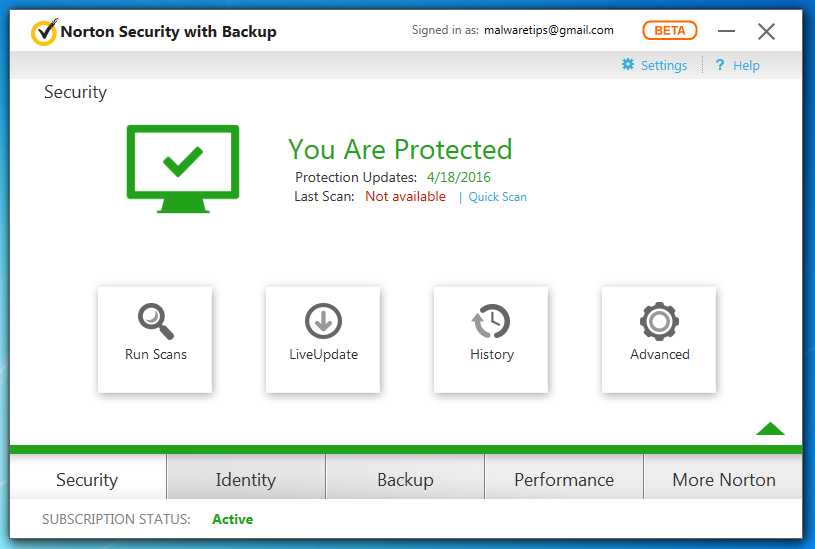
Task: Open the Settings link
Action: [x=664, y=66]
